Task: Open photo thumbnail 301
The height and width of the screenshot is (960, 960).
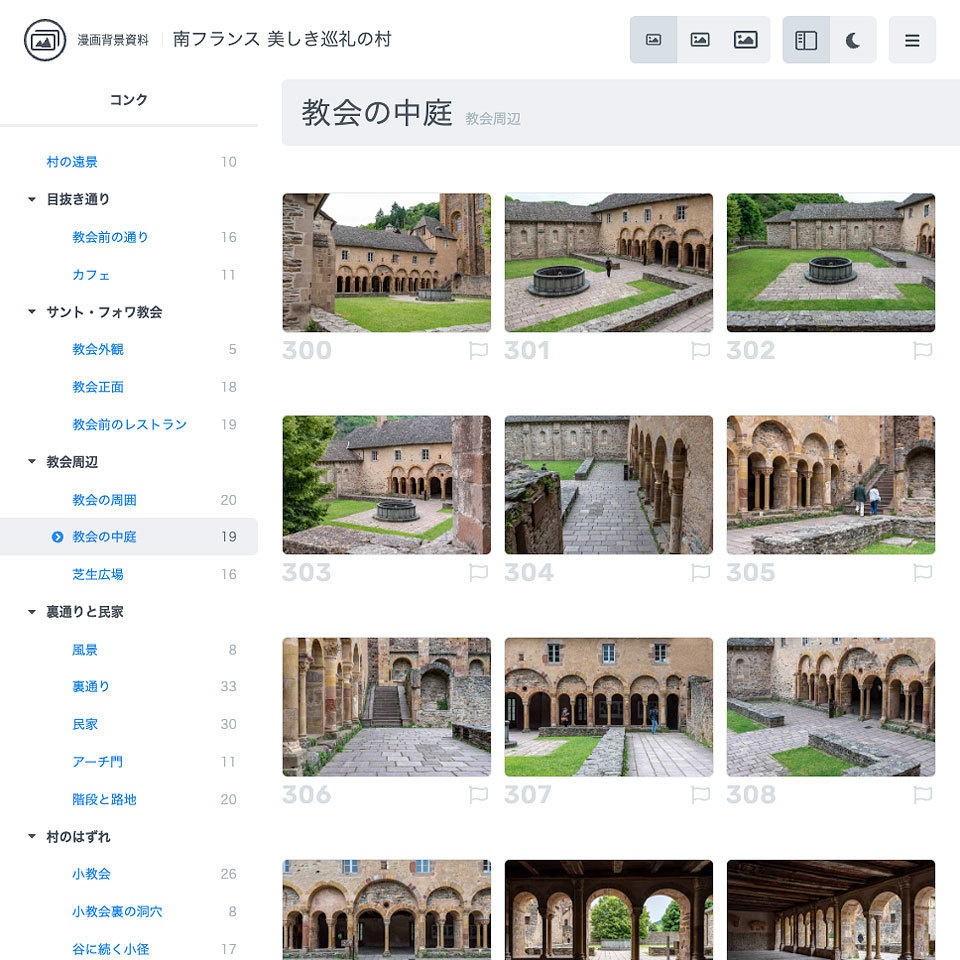Action: [x=609, y=263]
